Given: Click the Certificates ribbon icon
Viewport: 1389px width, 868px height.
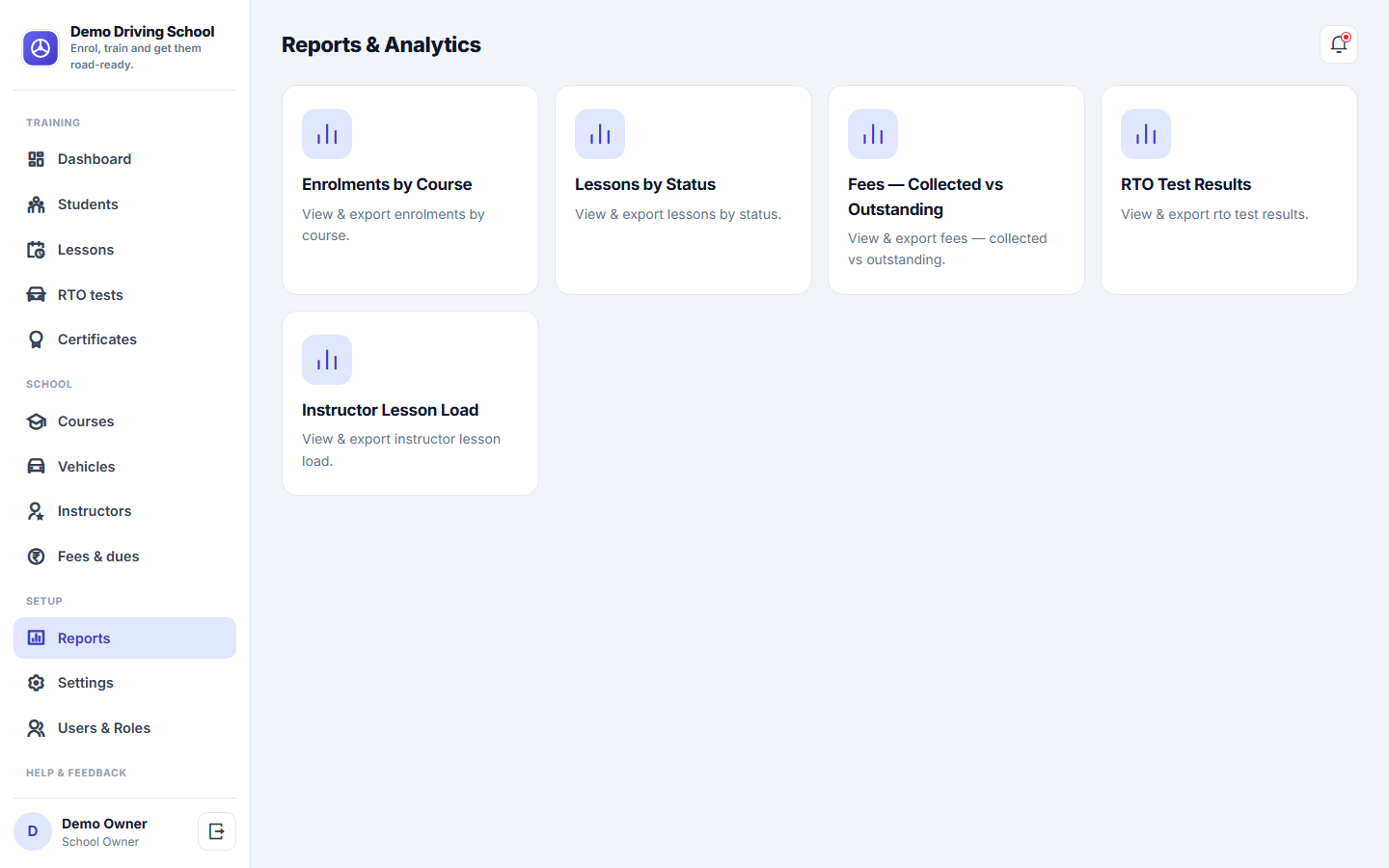Looking at the screenshot, I should click(36, 339).
